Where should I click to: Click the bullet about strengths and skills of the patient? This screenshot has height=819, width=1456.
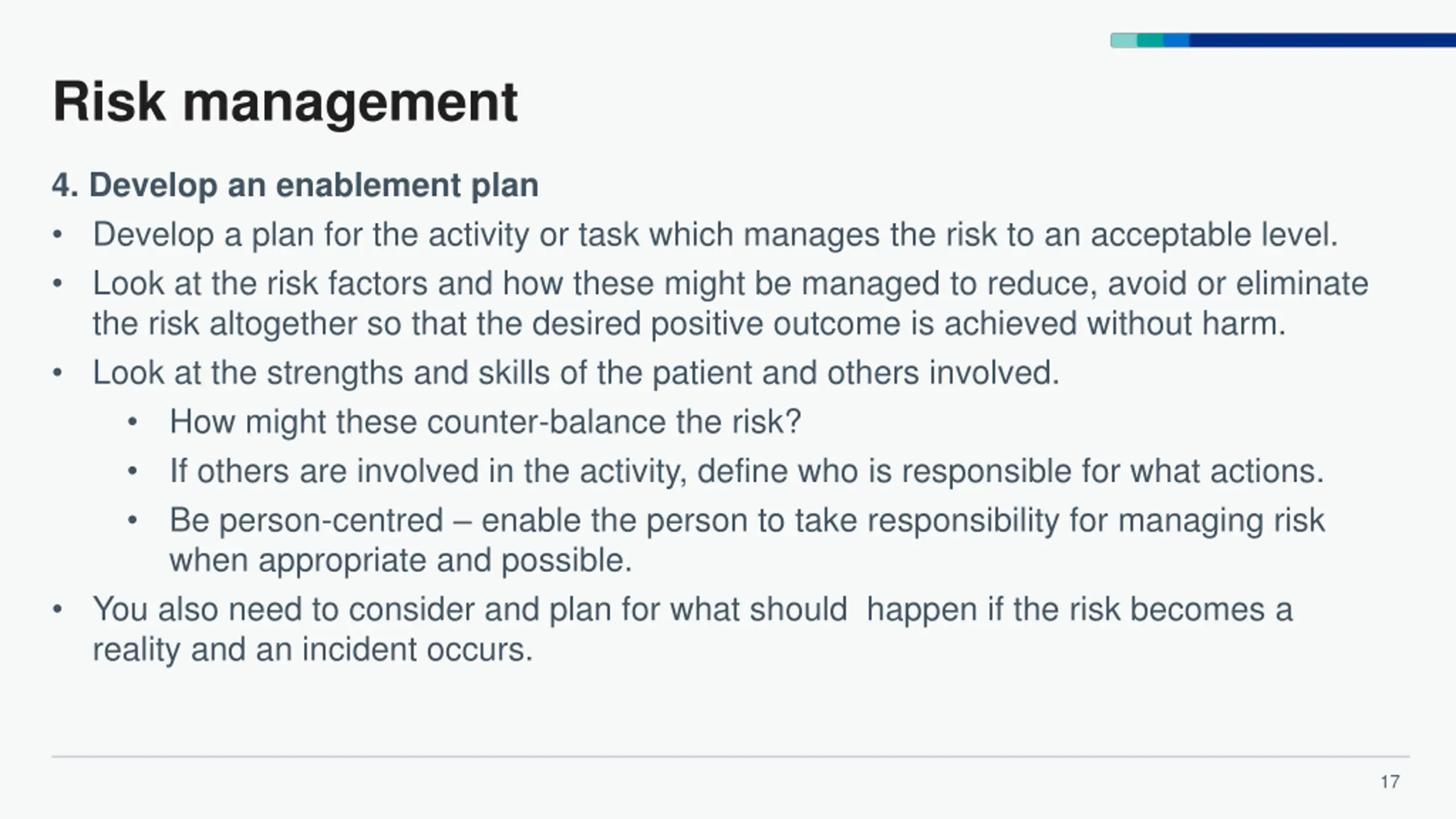pyautogui.click(x=576, y=373)
